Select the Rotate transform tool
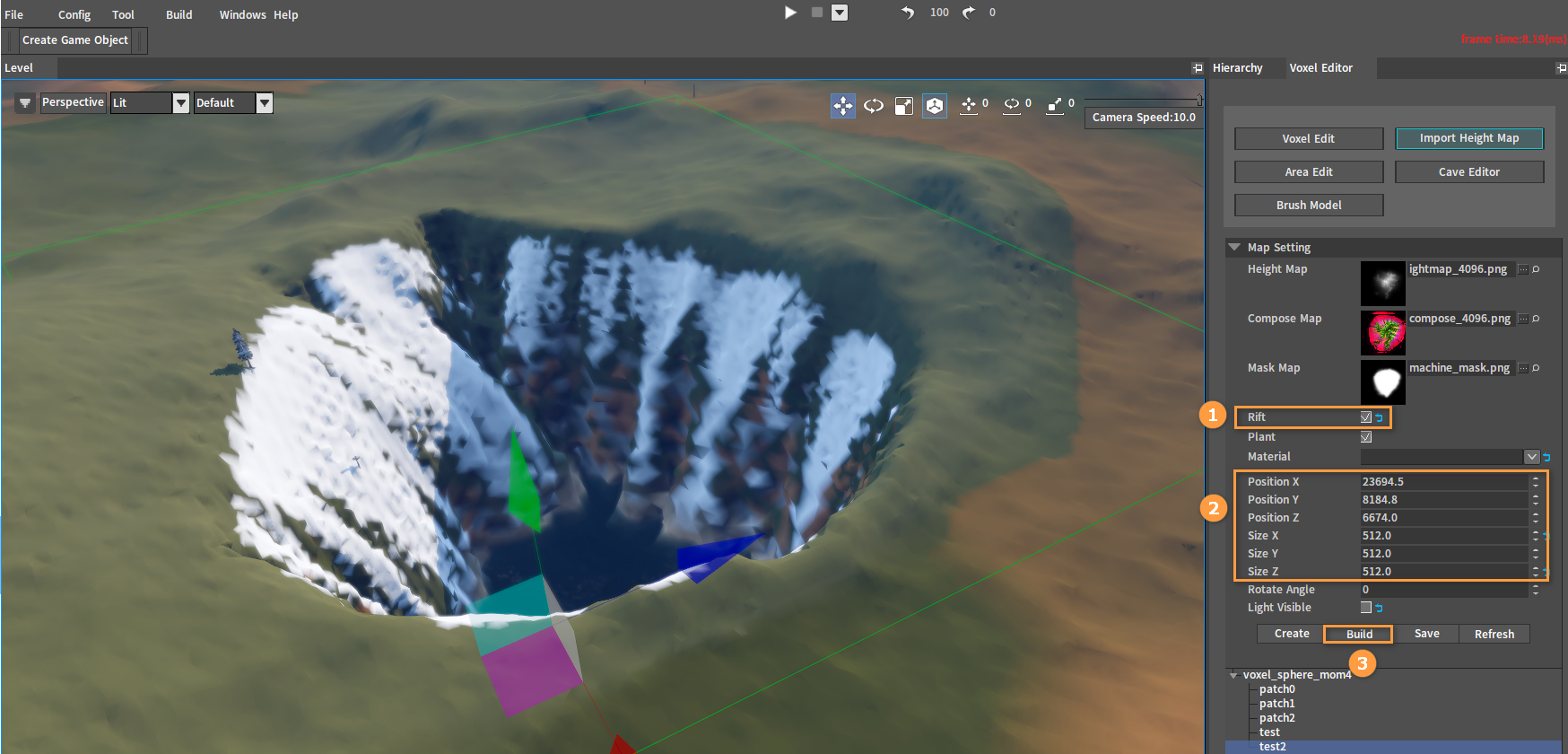This screenshot has height=754, width=1568. [873, 106]
